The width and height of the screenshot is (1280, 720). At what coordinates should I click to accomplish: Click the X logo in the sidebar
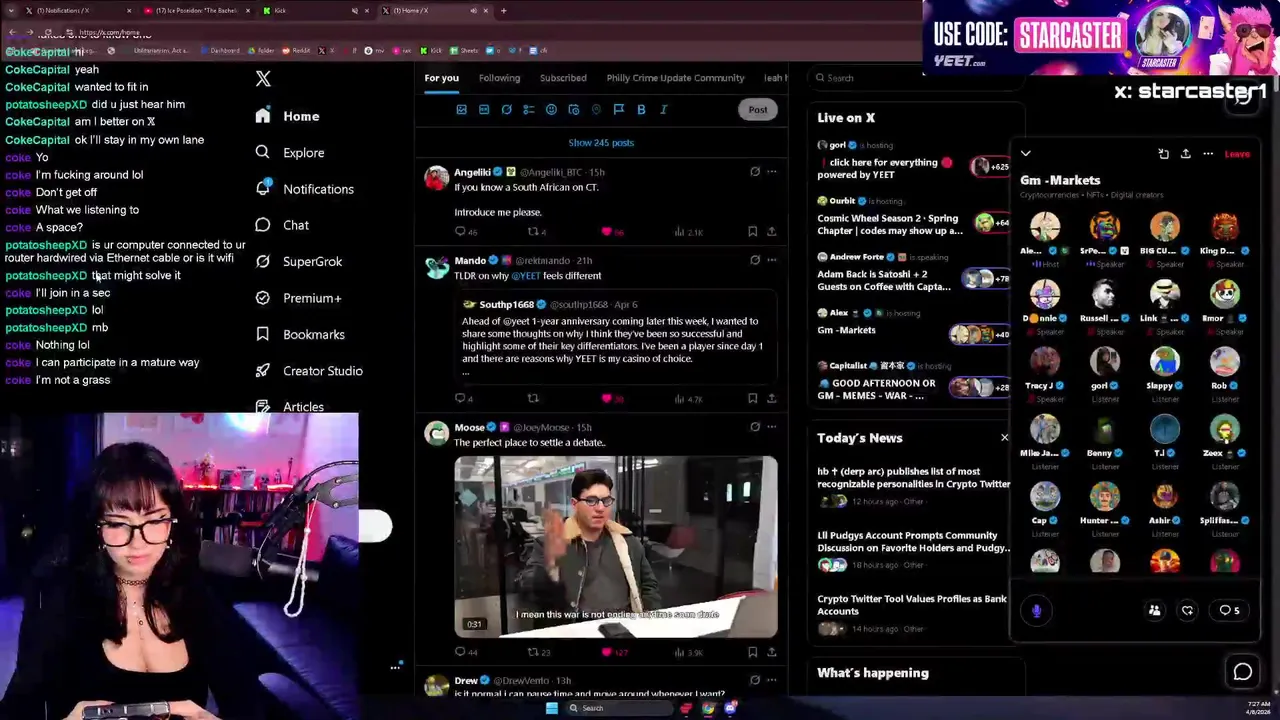[263, 79]
